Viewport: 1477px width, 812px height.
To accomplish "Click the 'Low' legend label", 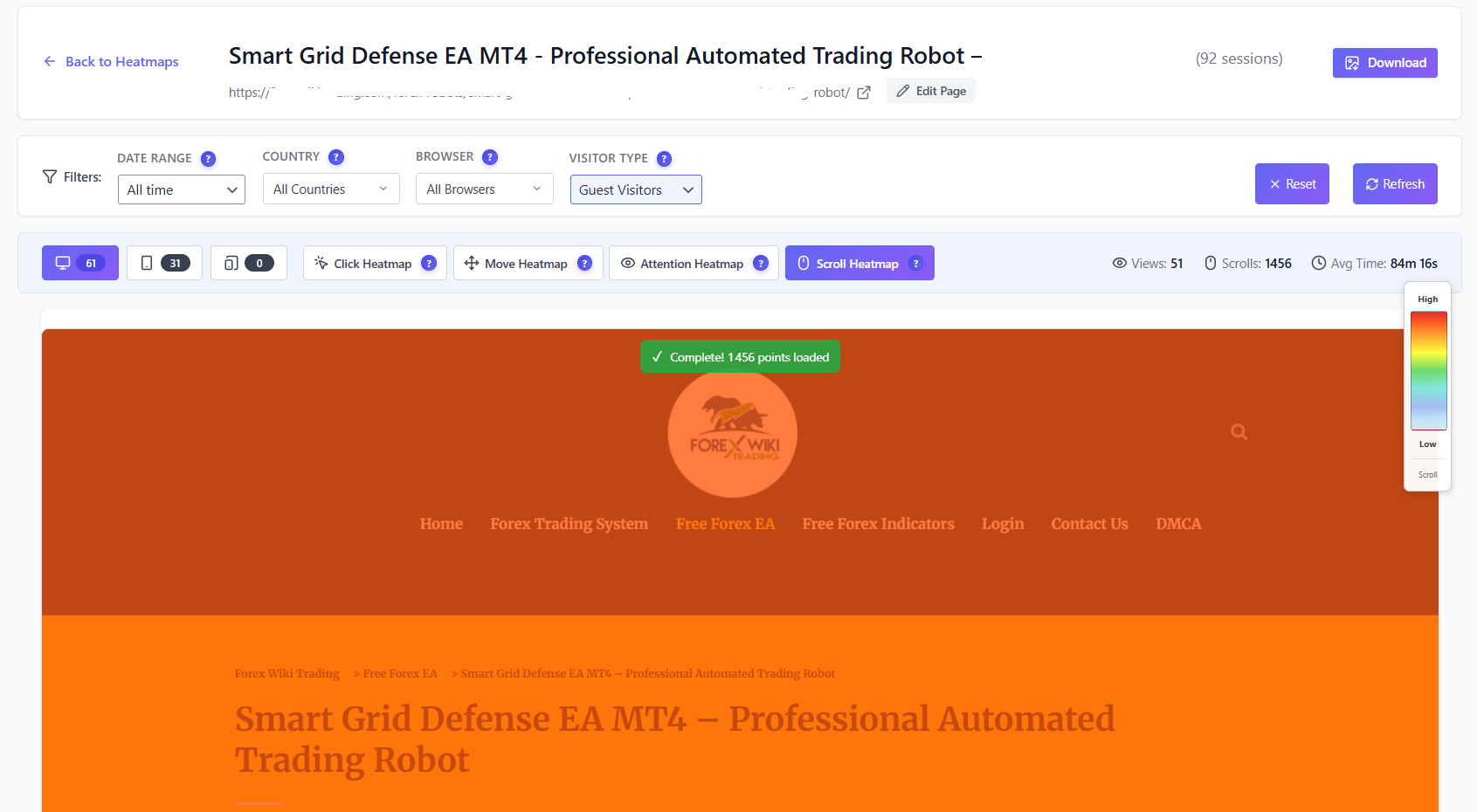I will pyautogui.click(x=1428, y=444).
